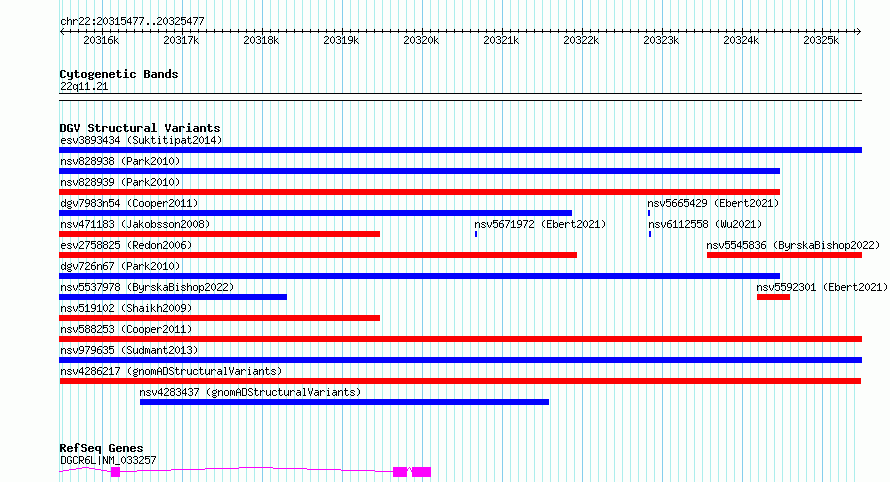
Task: Open nsv979635 (Sudmant2013) variant label
Action: [129, 350]
